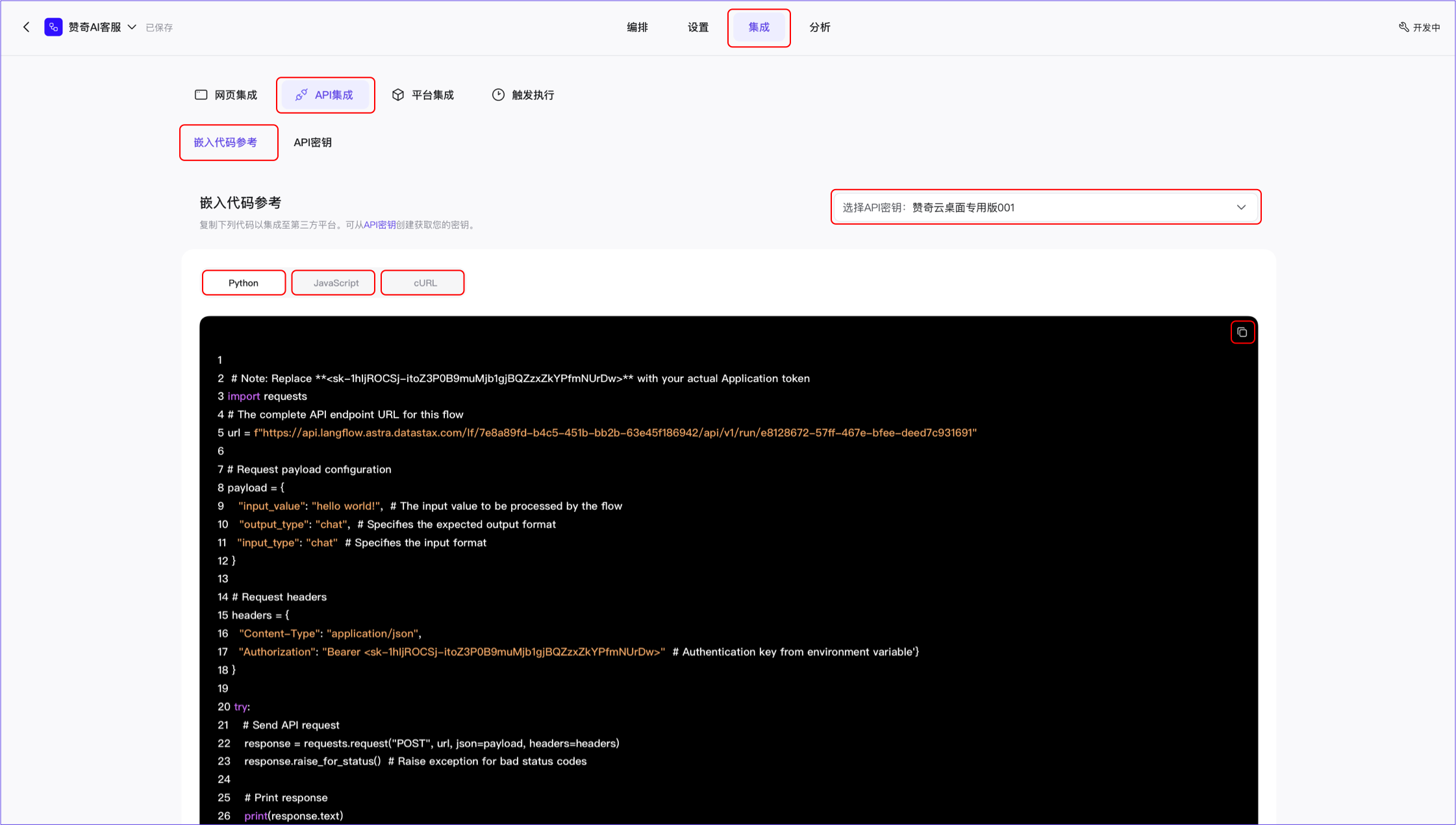This screenshot has height=825, width=1456.
Task: Open 平台集成 via its cube icon
Action: pos(398,95)
